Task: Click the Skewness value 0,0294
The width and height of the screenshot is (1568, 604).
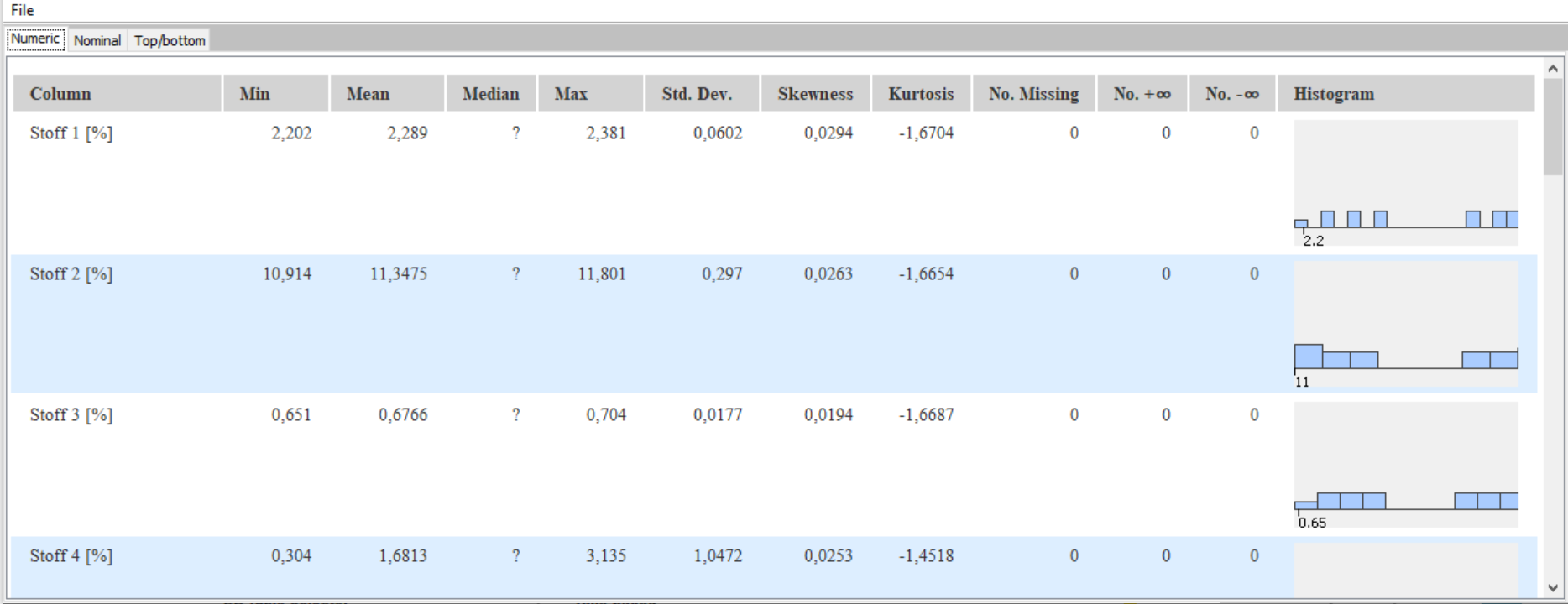Action: pos(828,133)
